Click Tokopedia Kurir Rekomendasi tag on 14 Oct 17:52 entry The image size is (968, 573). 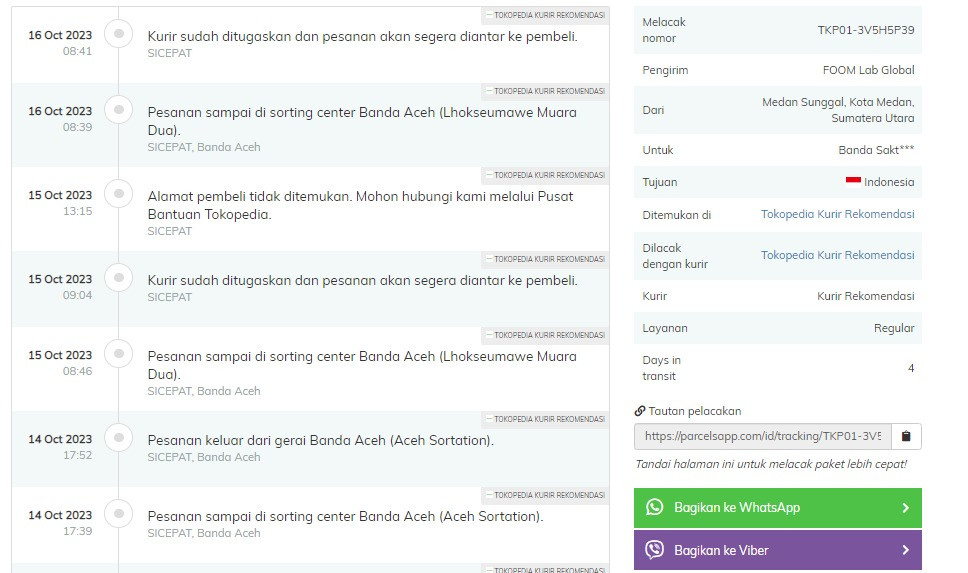point(545,419)
